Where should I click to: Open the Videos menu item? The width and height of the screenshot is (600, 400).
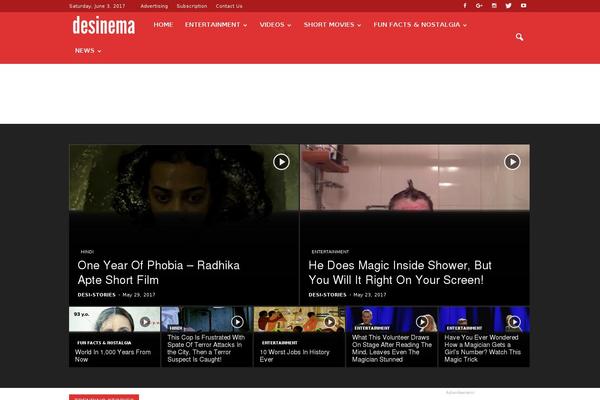pos(272,25)
